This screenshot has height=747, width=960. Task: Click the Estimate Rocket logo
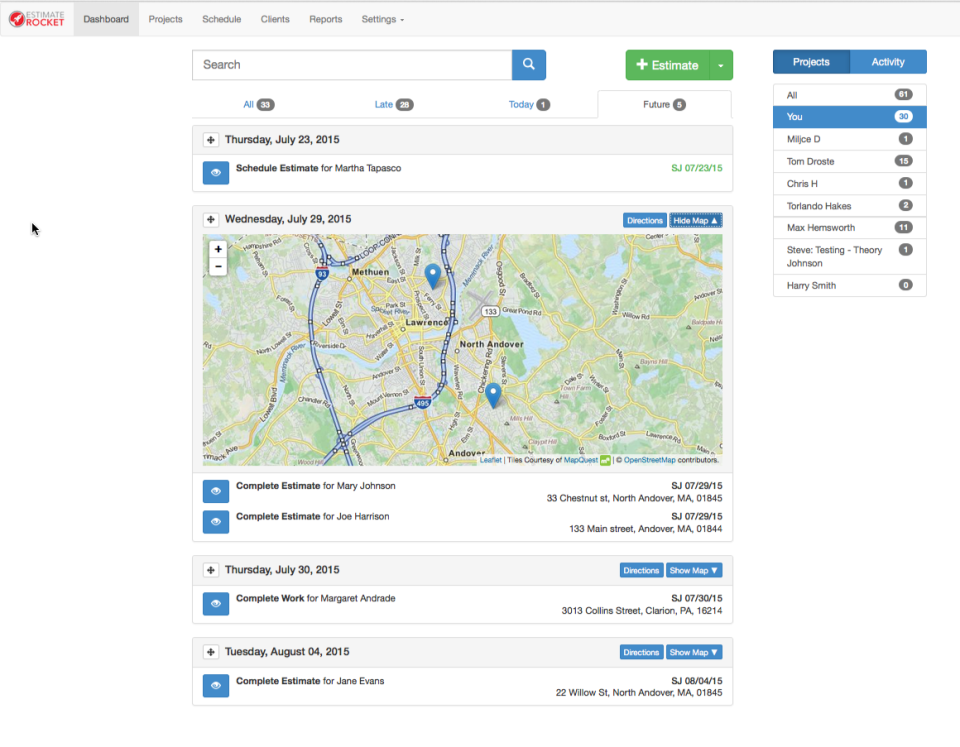(x=35, y=18)
